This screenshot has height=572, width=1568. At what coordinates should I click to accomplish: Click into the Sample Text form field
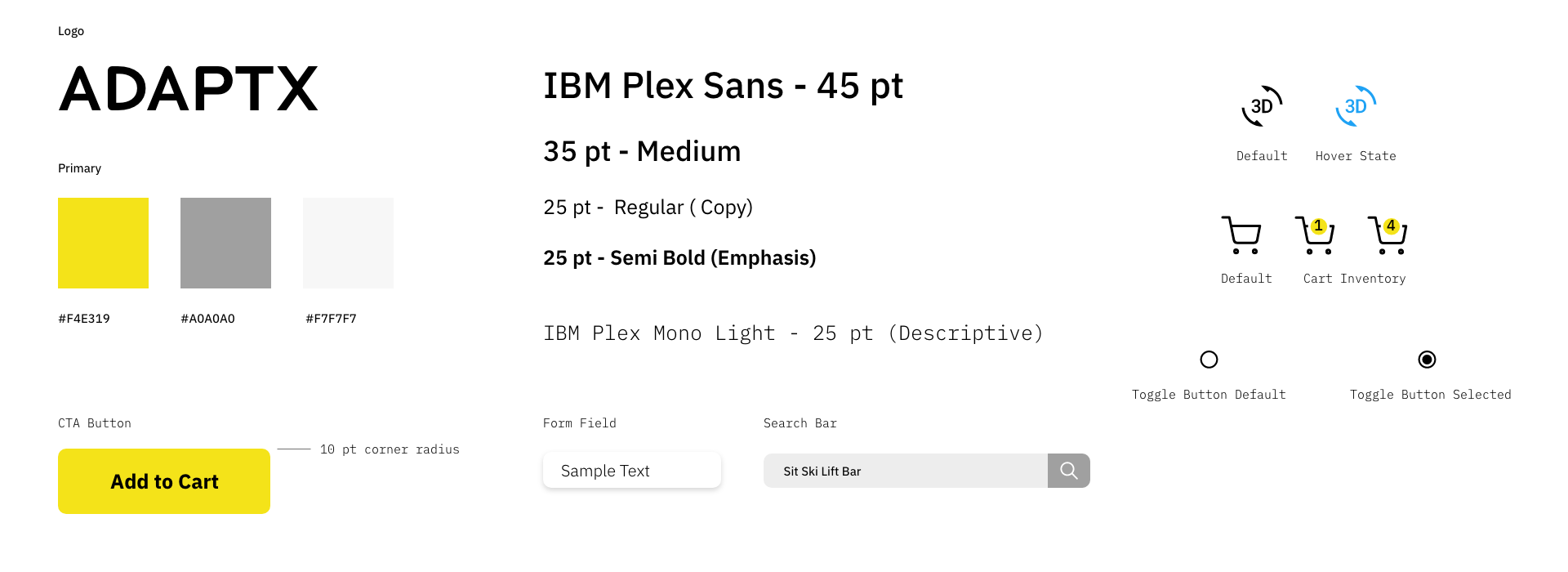pos(632,471)
